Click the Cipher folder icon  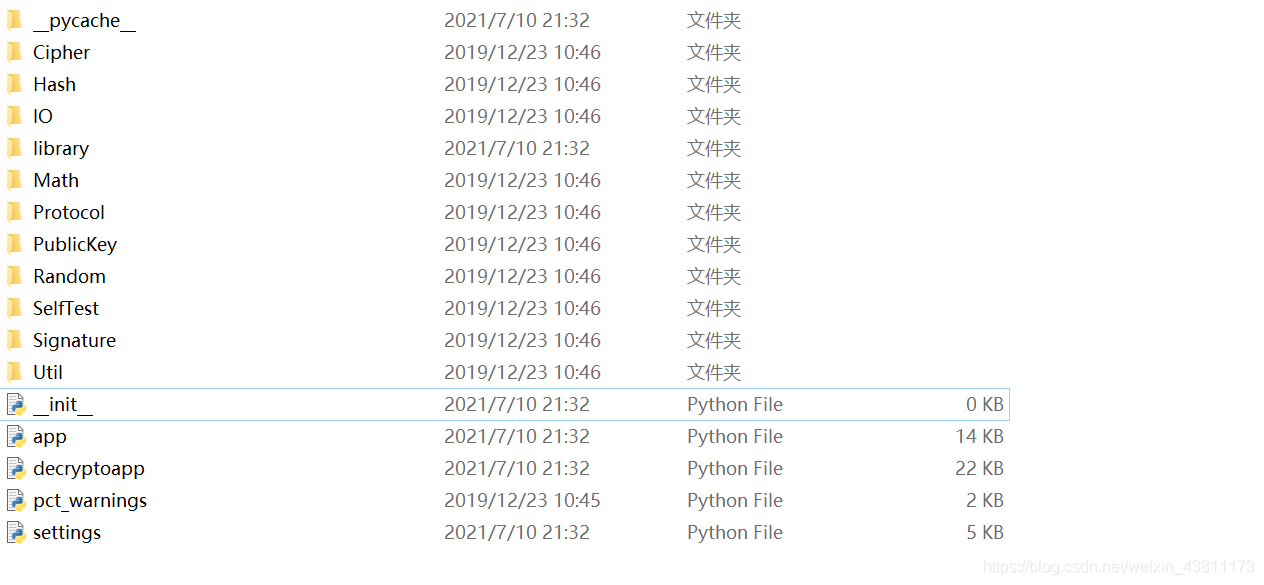point(14,52)
